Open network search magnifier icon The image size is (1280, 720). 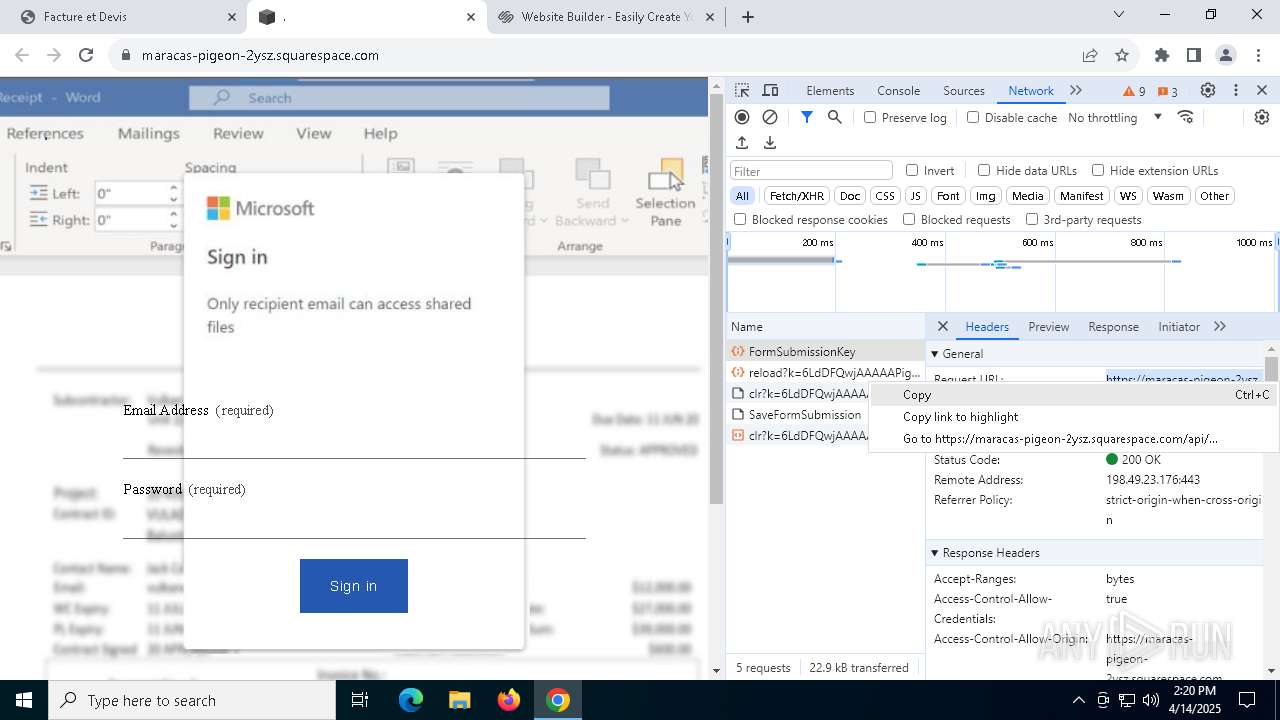[x=835, y=117]
